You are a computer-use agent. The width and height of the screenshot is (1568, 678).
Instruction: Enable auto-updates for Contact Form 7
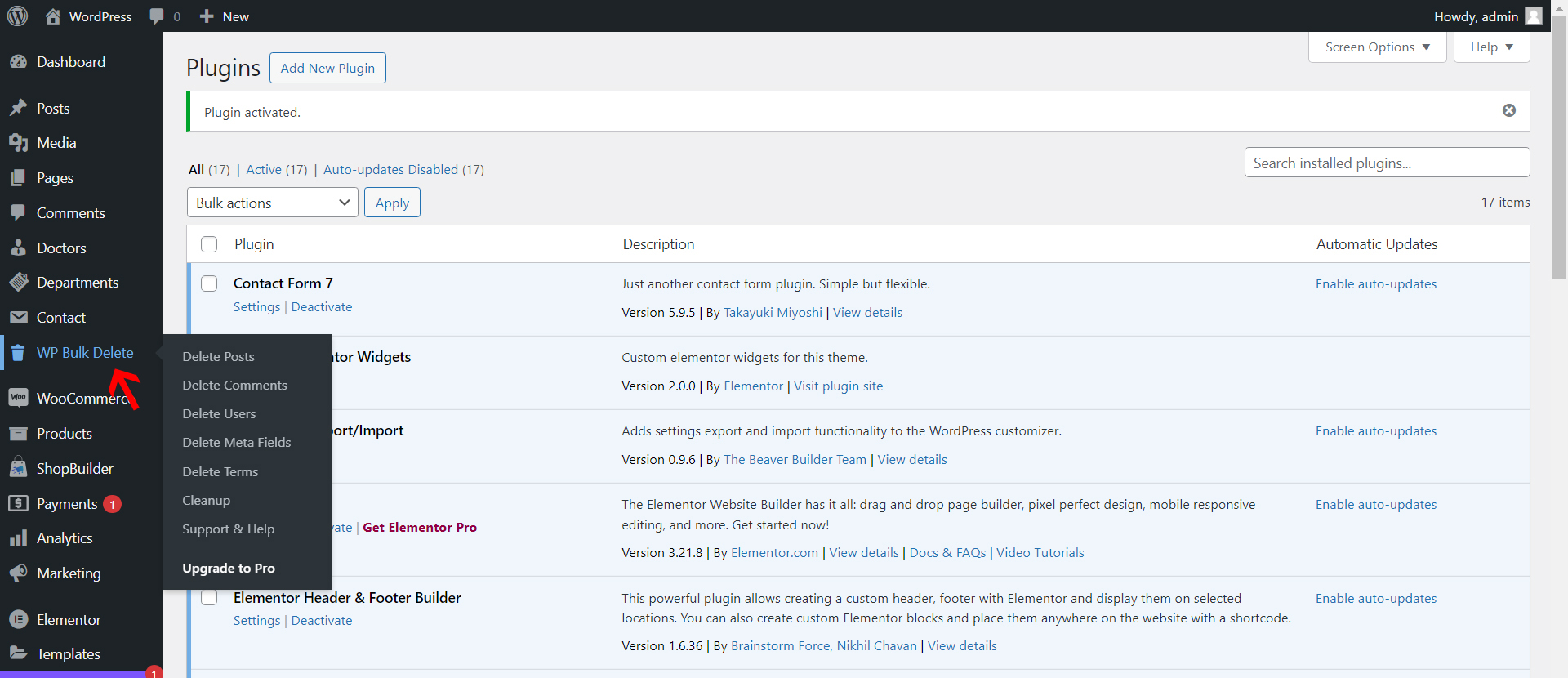1376,284
